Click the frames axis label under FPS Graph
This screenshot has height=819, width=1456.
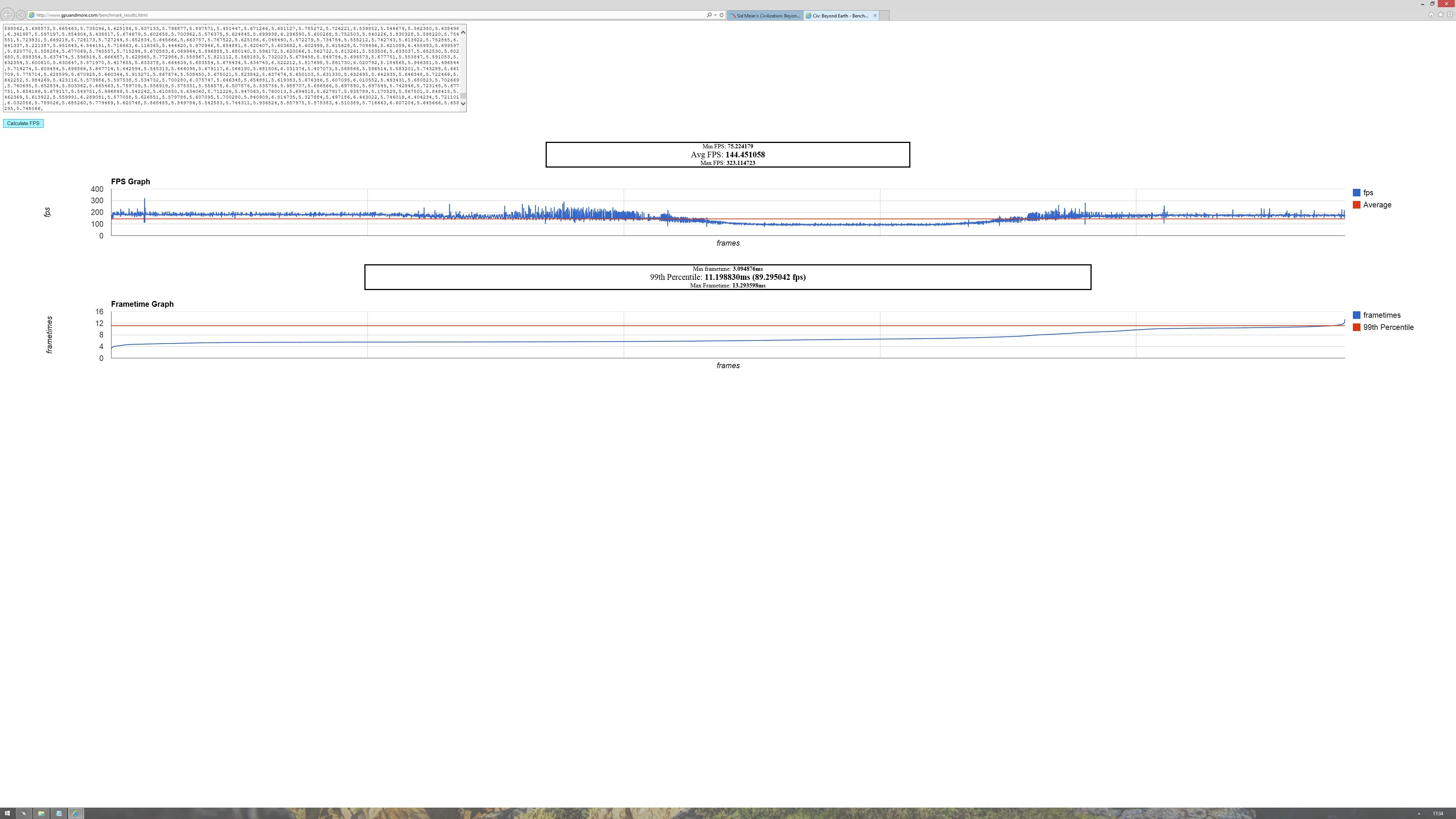coord(728,243)
